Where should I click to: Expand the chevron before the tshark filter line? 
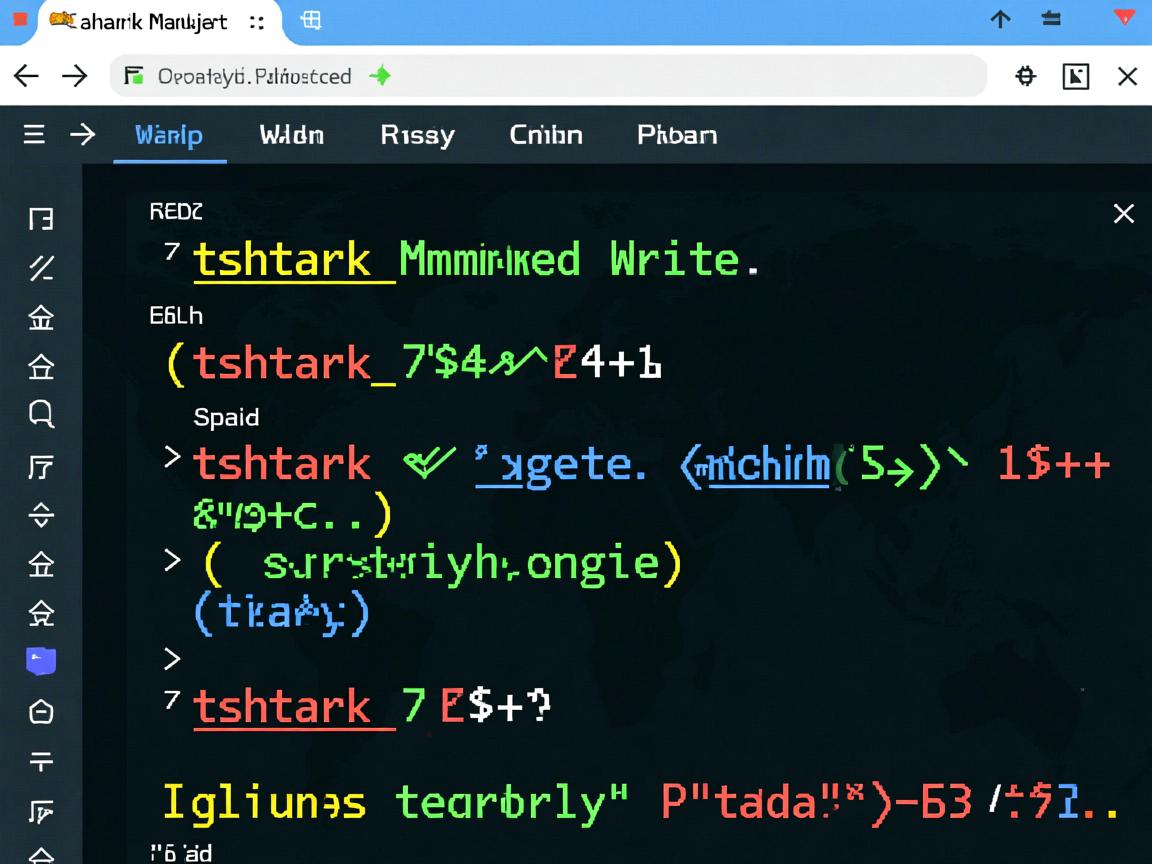click(x=171, y=462)
